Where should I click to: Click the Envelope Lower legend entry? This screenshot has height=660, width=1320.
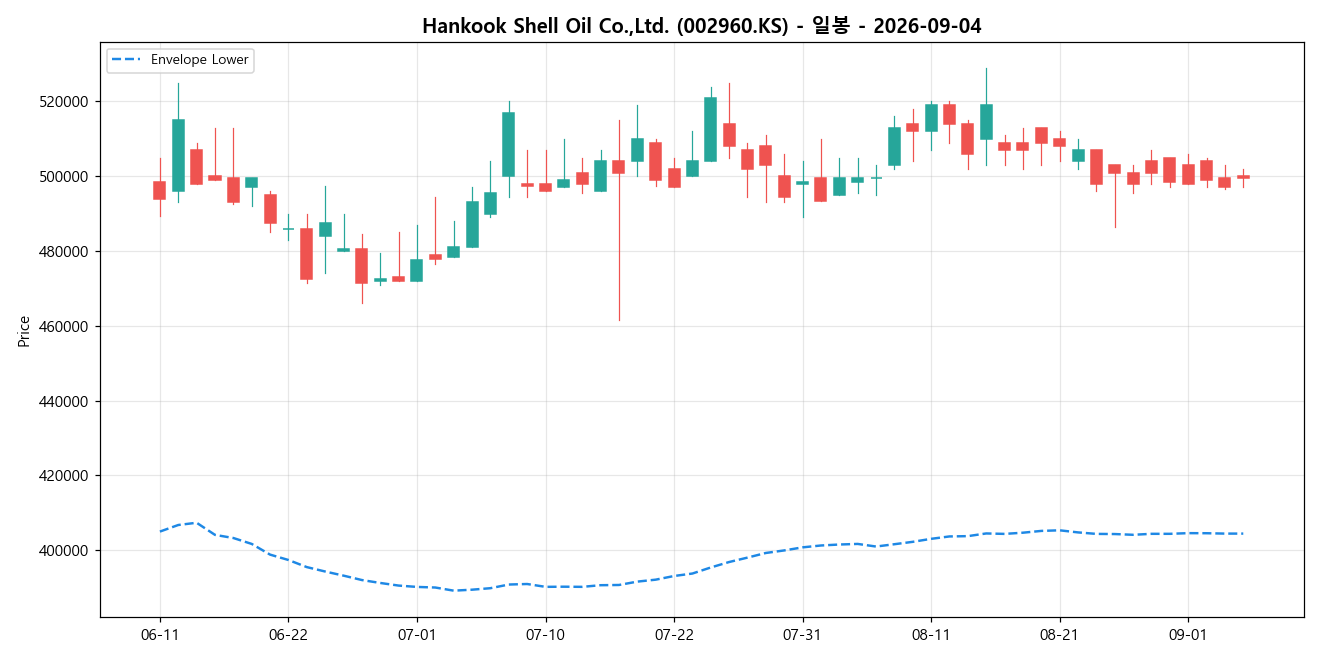pyautogui.click(x=180, y=61)
